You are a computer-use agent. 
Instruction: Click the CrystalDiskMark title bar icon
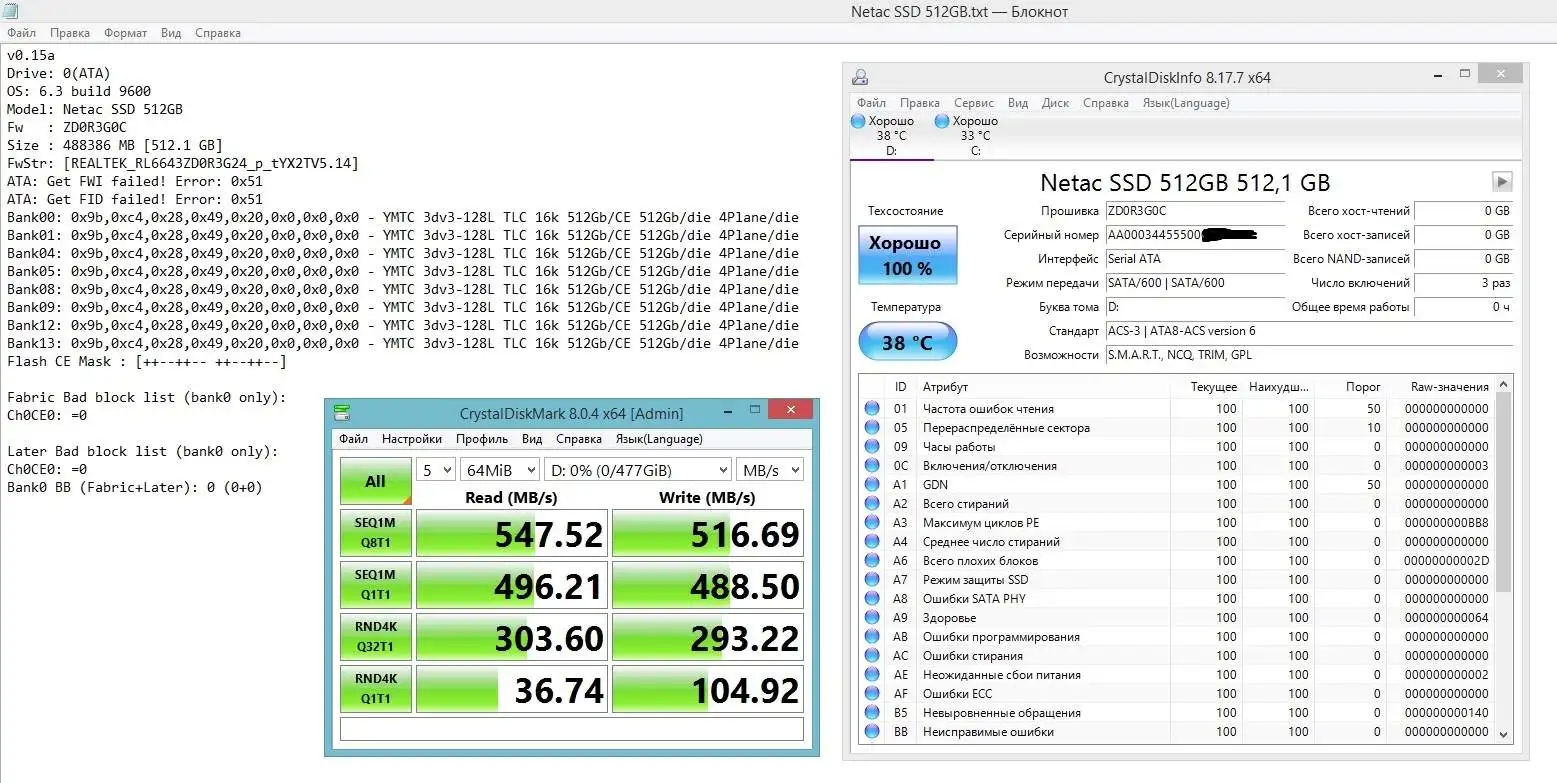342,413
